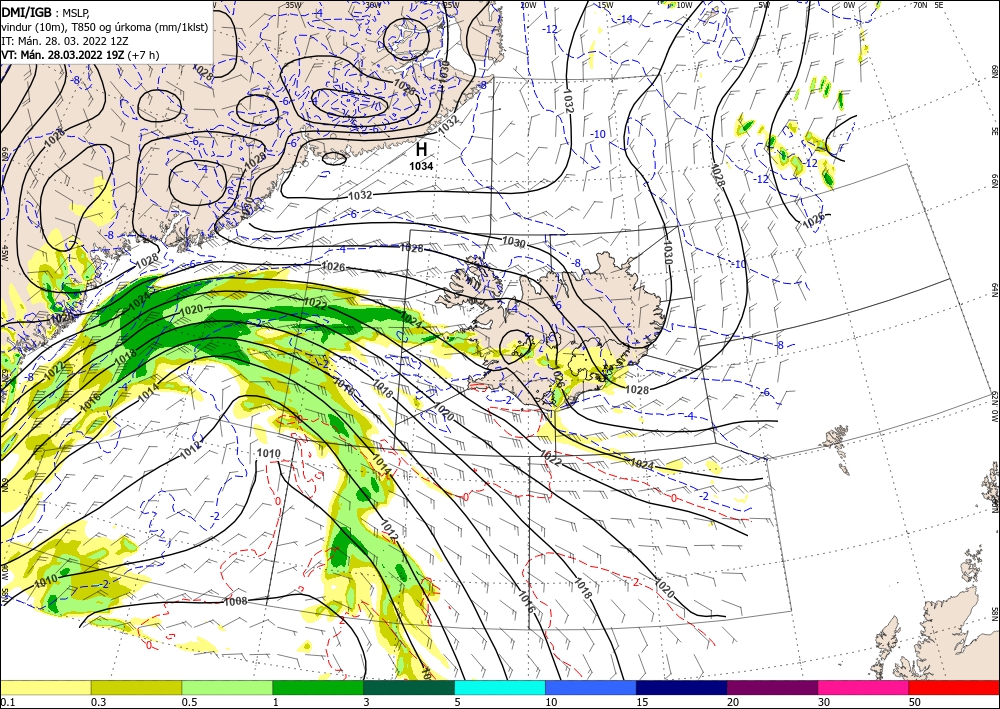
Task: Click the '20' legend scale value
Action: (733, 702)
